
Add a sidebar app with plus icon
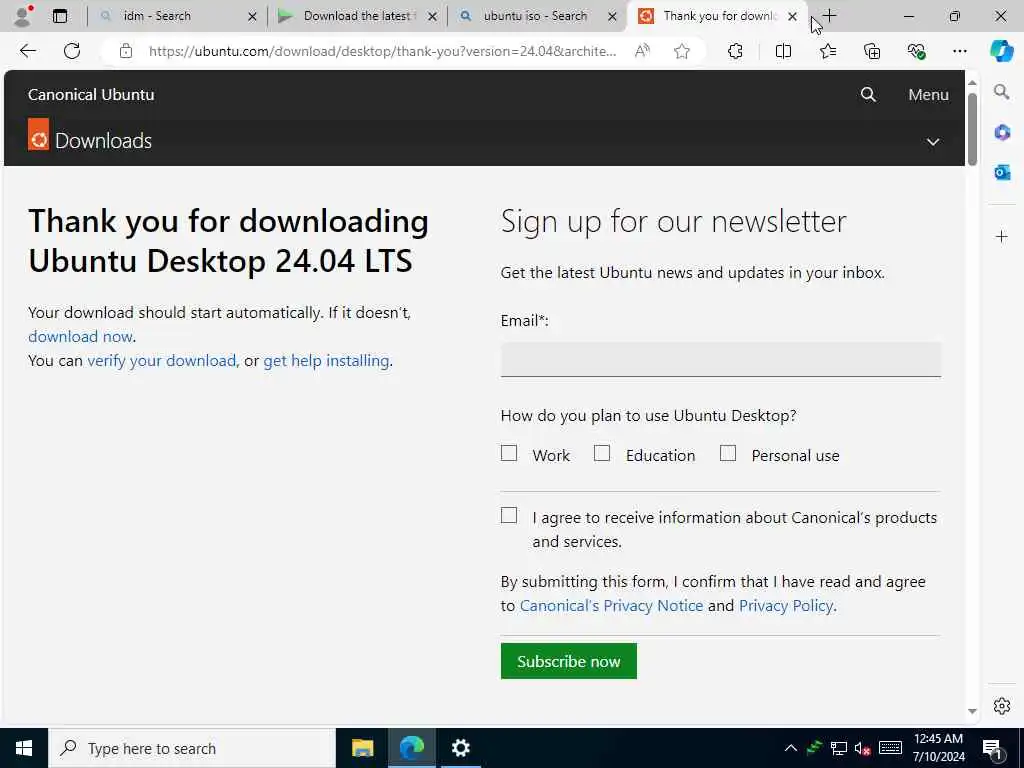tap(1002, 236)
